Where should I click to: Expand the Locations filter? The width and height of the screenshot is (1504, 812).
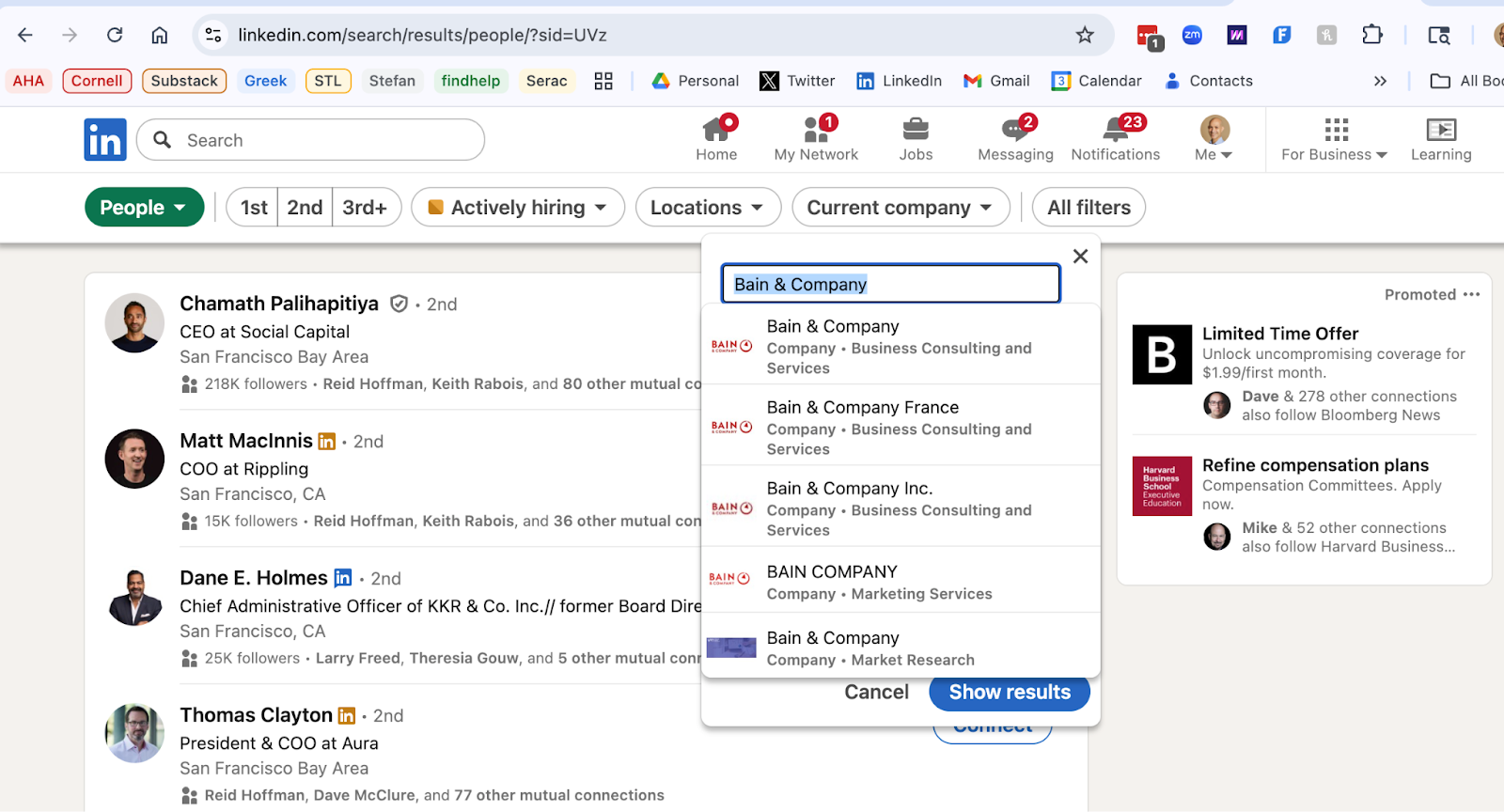point(708,208)
